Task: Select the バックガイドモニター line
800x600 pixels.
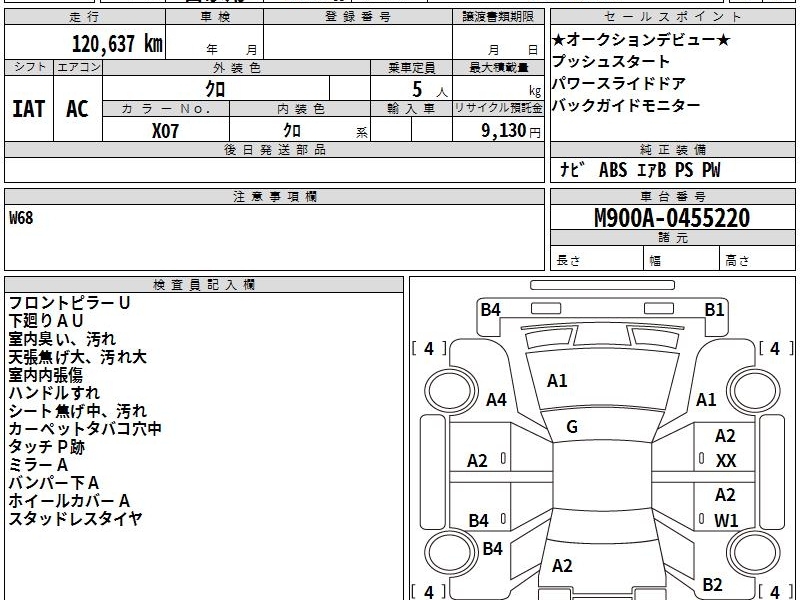Action: pyautogui.click(x=627, y=105)
